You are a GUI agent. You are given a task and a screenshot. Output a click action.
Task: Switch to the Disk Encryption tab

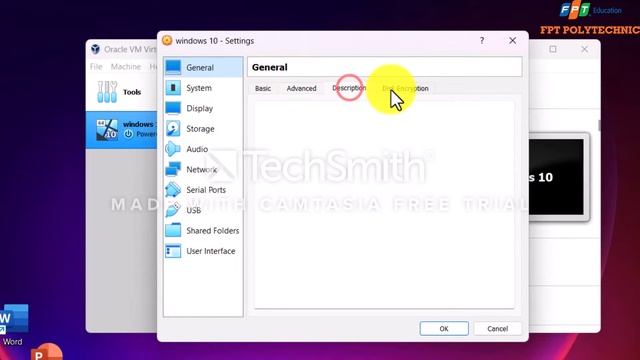[x=405, y=88]
